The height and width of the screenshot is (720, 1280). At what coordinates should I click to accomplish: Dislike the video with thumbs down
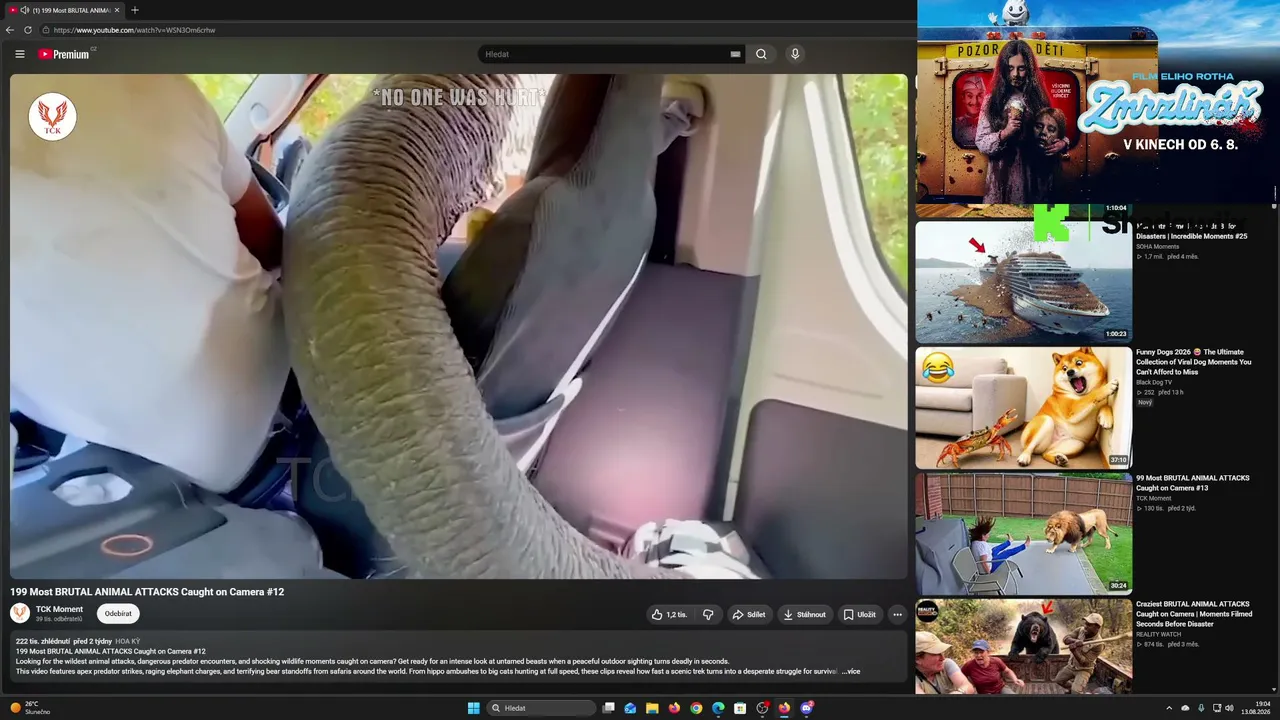pyautogui.click(x=708, y=615)
